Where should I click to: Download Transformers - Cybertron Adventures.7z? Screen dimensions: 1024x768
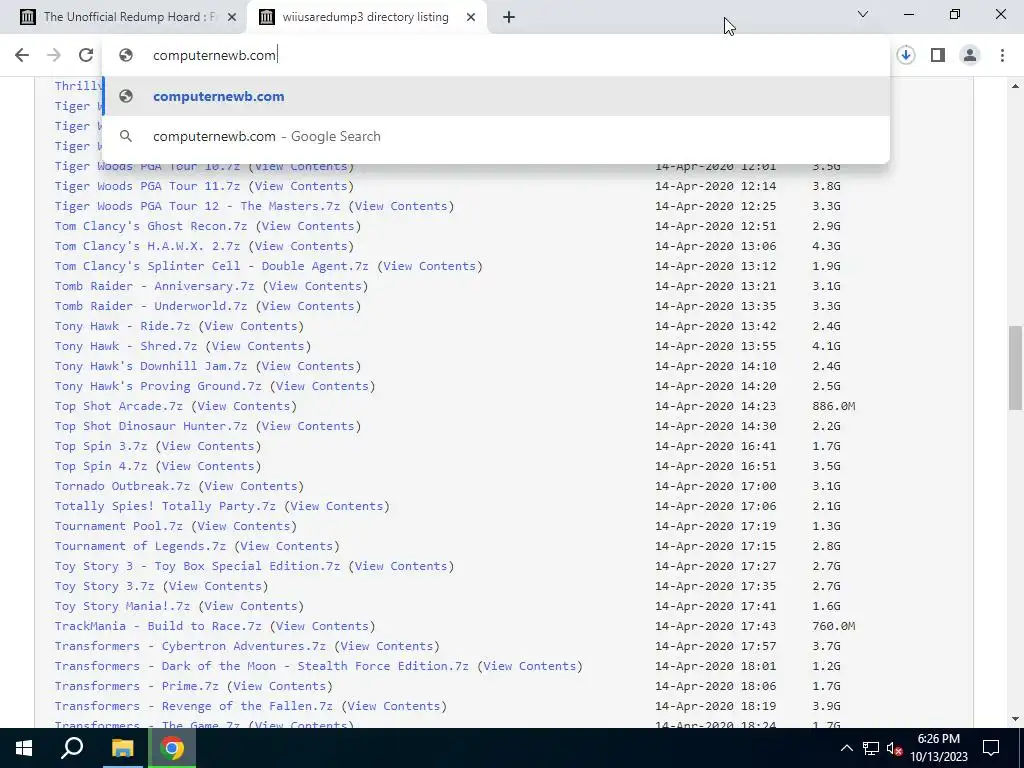tap(190, 646)
